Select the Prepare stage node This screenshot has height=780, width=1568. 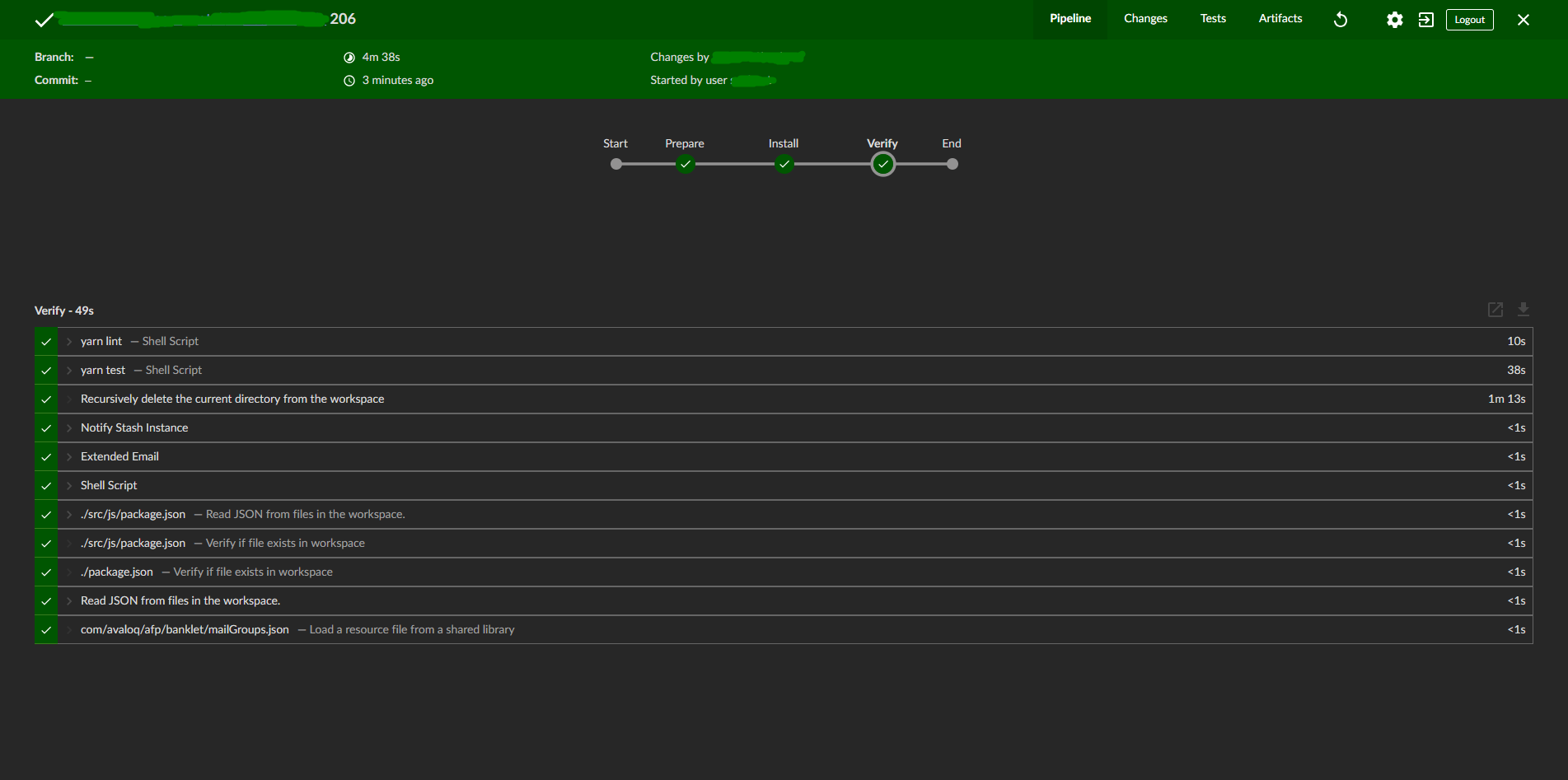coord(685,164)
